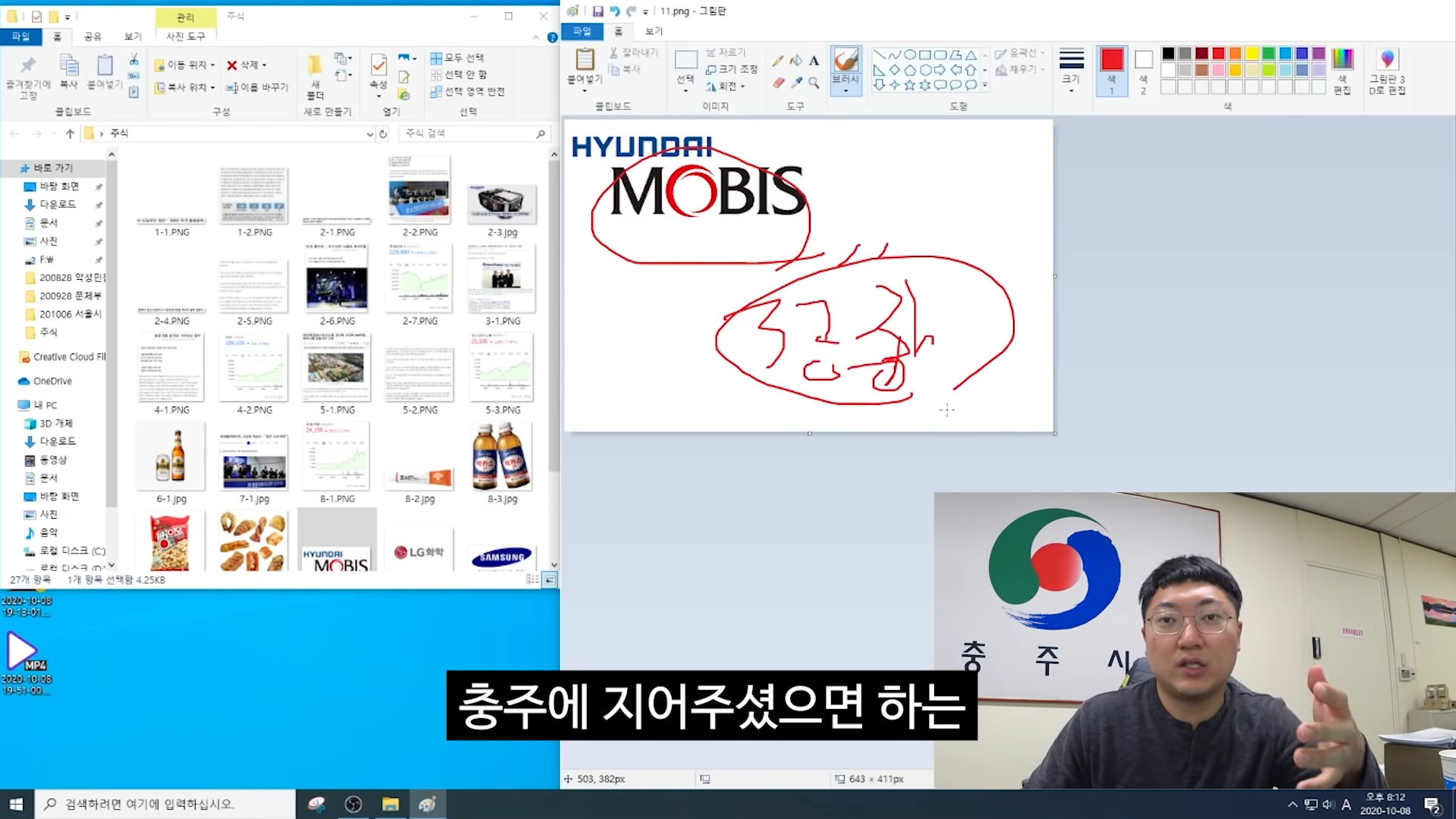Switch to the View (보기) tab in Paint

pos(654,31)
